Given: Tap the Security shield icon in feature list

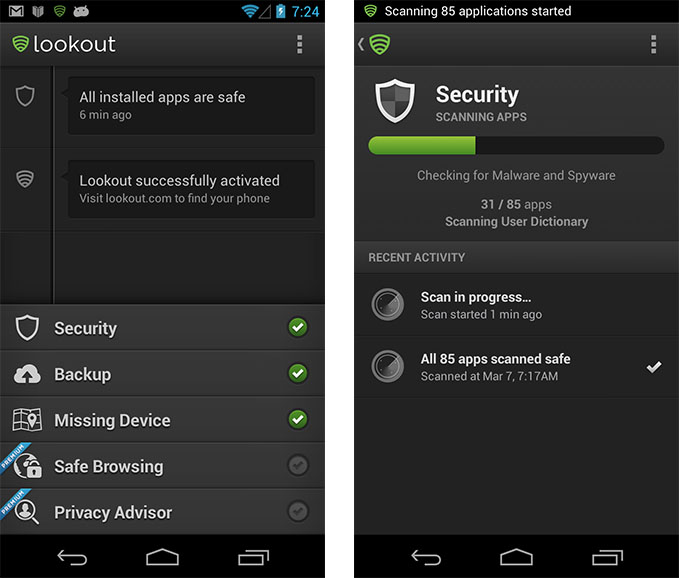Looking at the screenshot, I should click(27, 328).
